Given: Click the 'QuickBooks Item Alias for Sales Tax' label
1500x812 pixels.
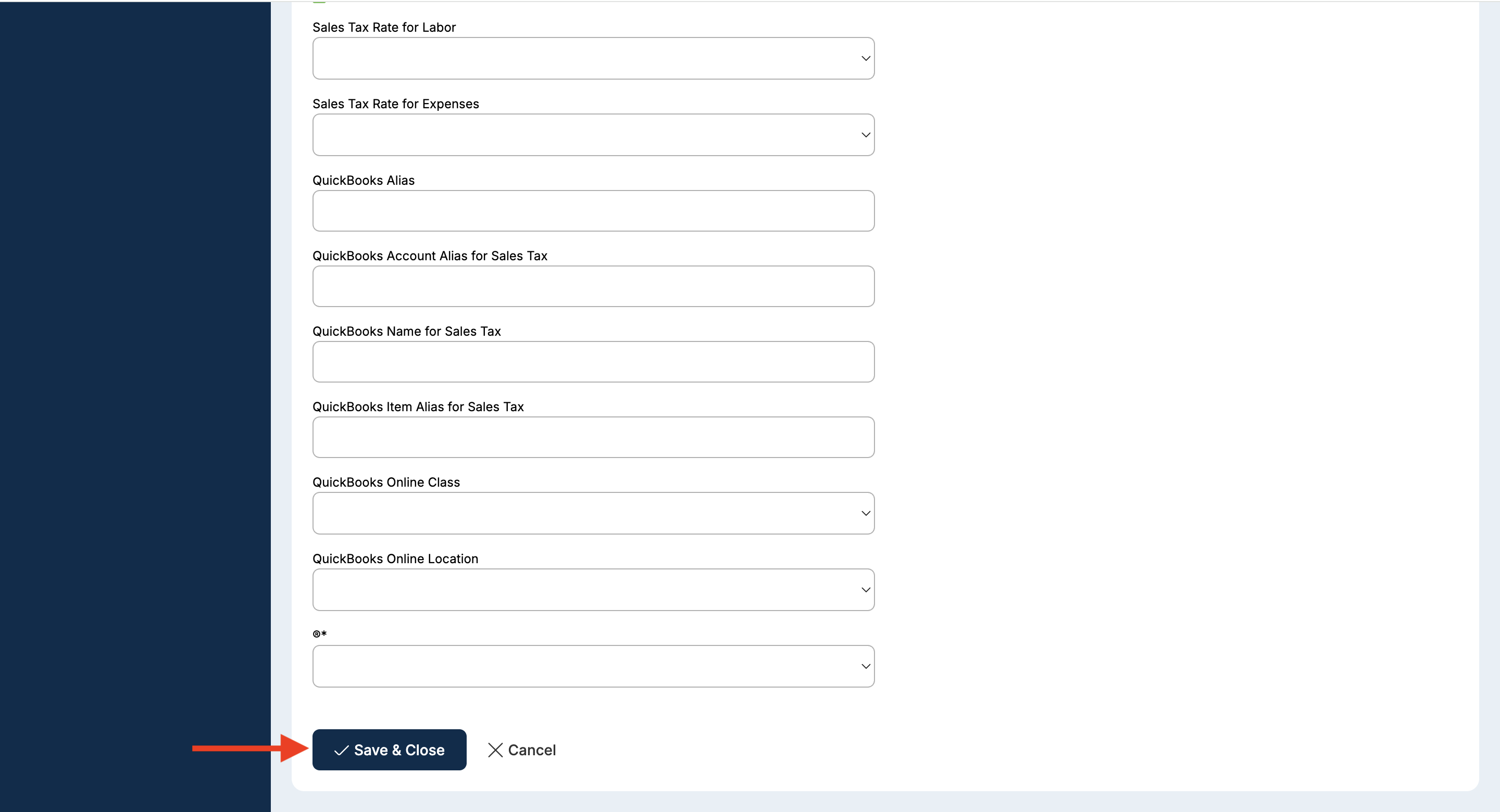Looking at the screenshot, I should [418, 407].
